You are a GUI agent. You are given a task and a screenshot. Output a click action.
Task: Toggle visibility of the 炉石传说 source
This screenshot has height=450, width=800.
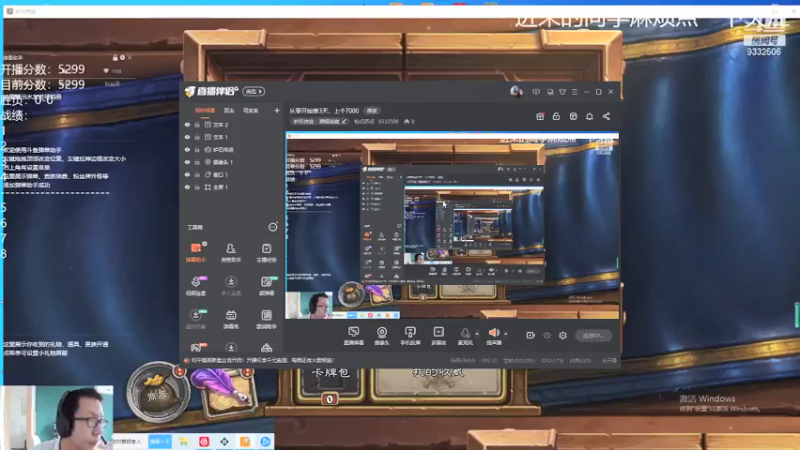(x=187, y=150)
